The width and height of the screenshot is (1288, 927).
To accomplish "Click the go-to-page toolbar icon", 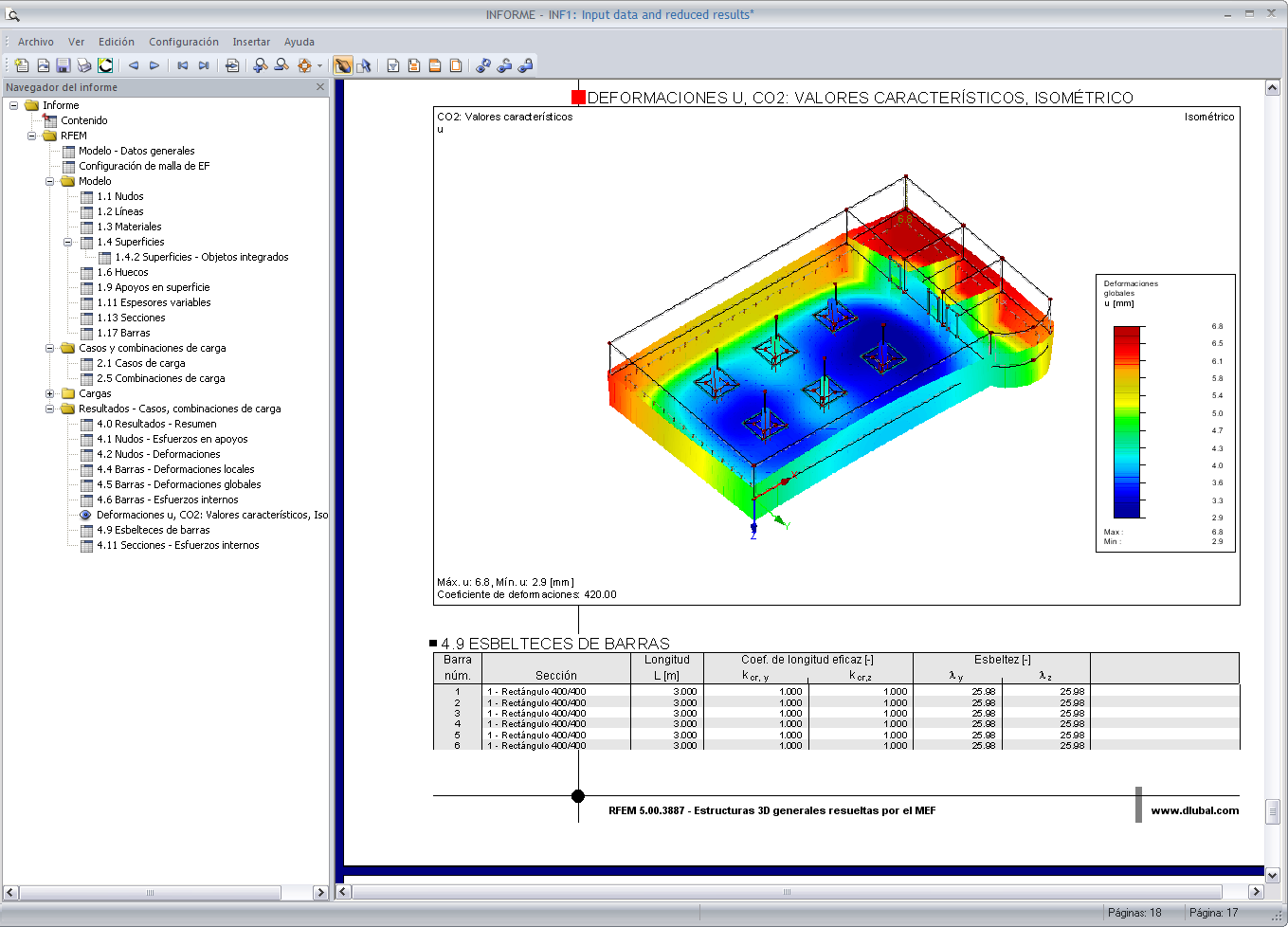I will pyautogui.click(x=232, y=65).
